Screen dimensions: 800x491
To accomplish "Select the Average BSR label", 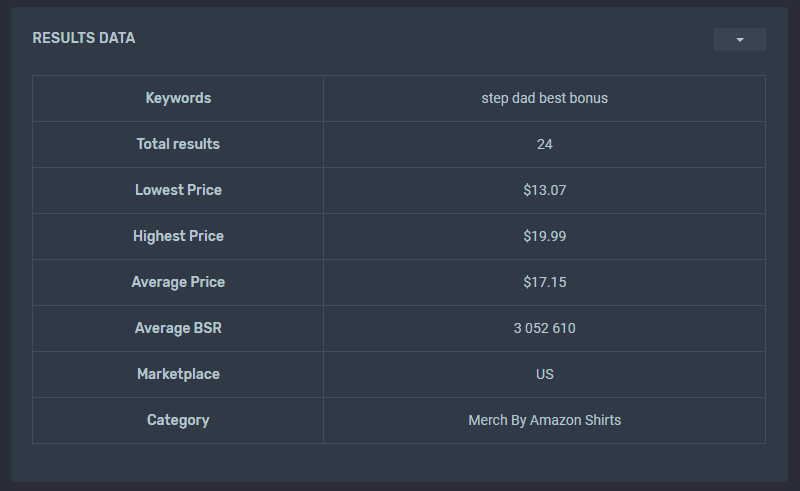I will tap(178, 328).
